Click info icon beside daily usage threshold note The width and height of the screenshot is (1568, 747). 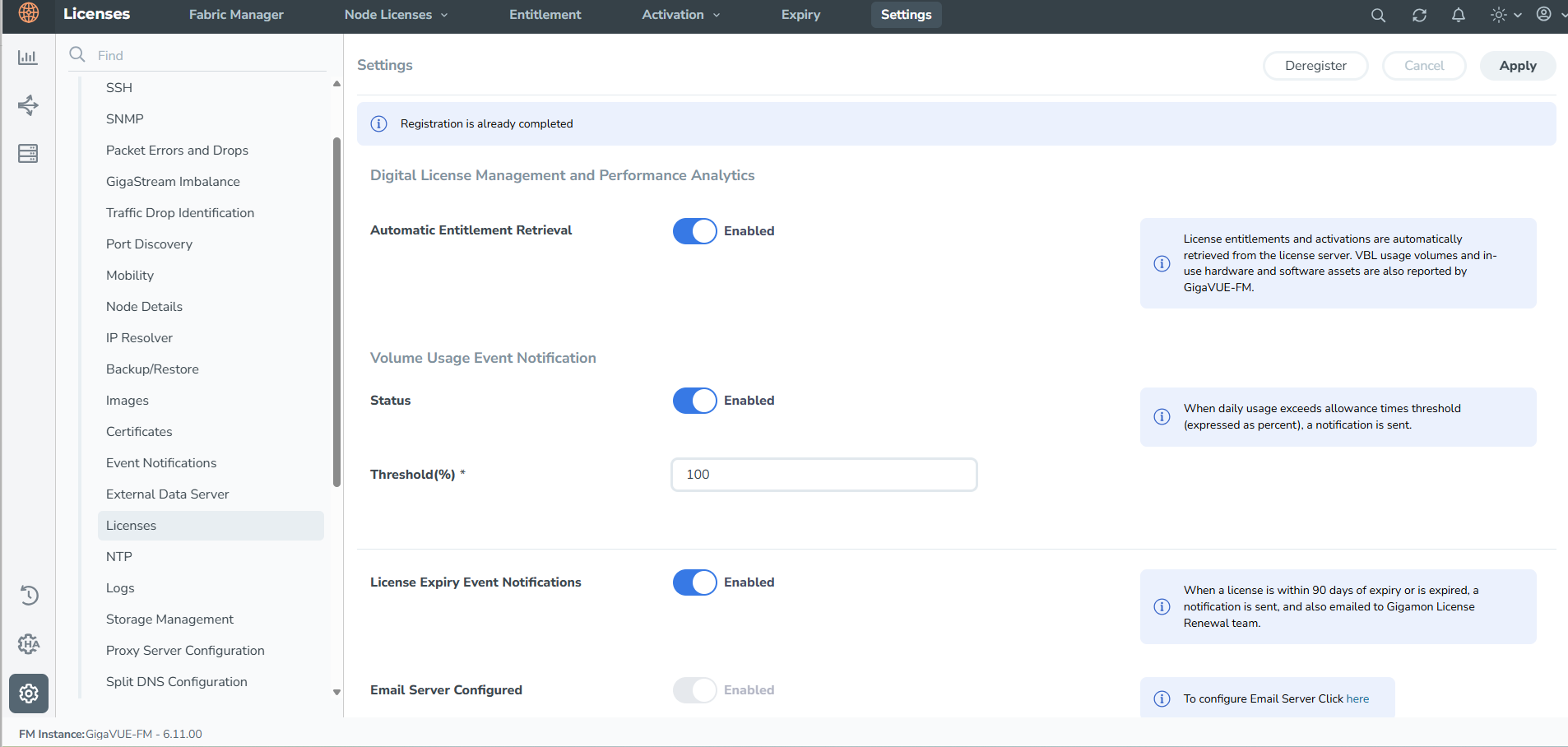(x=1162, y=416)
